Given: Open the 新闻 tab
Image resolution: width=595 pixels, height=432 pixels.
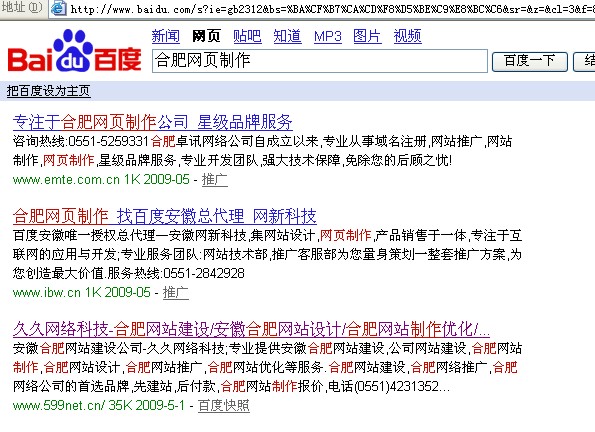Looking at the screenshot, I should pos(165,36).
